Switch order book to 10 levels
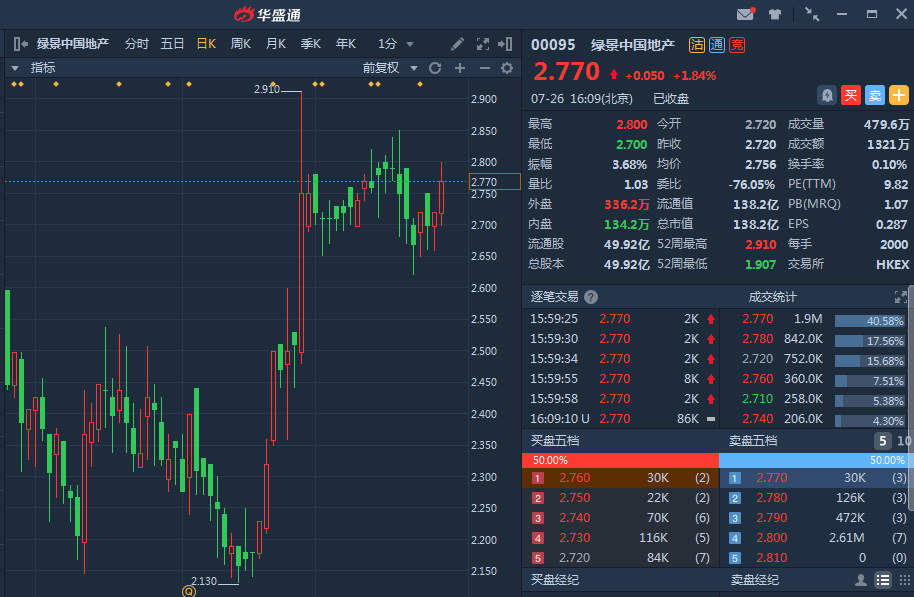The width and height of the screenshot is (914, 597). pos(904,441)
